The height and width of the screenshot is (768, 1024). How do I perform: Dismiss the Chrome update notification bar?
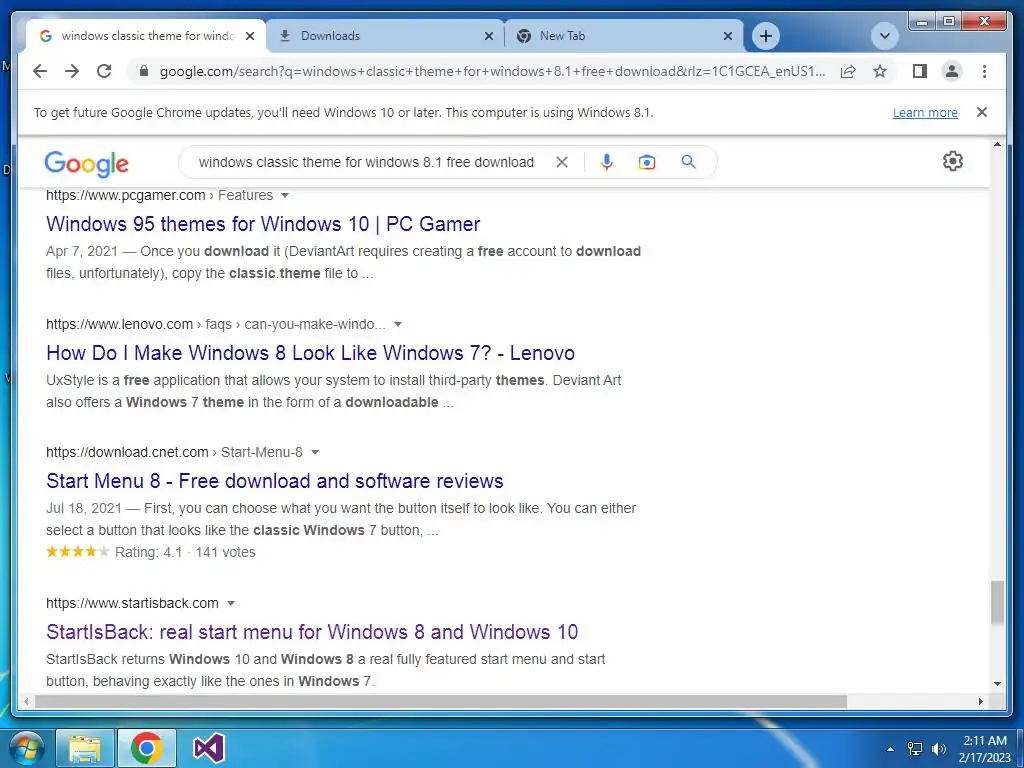(x=981, y=112)
